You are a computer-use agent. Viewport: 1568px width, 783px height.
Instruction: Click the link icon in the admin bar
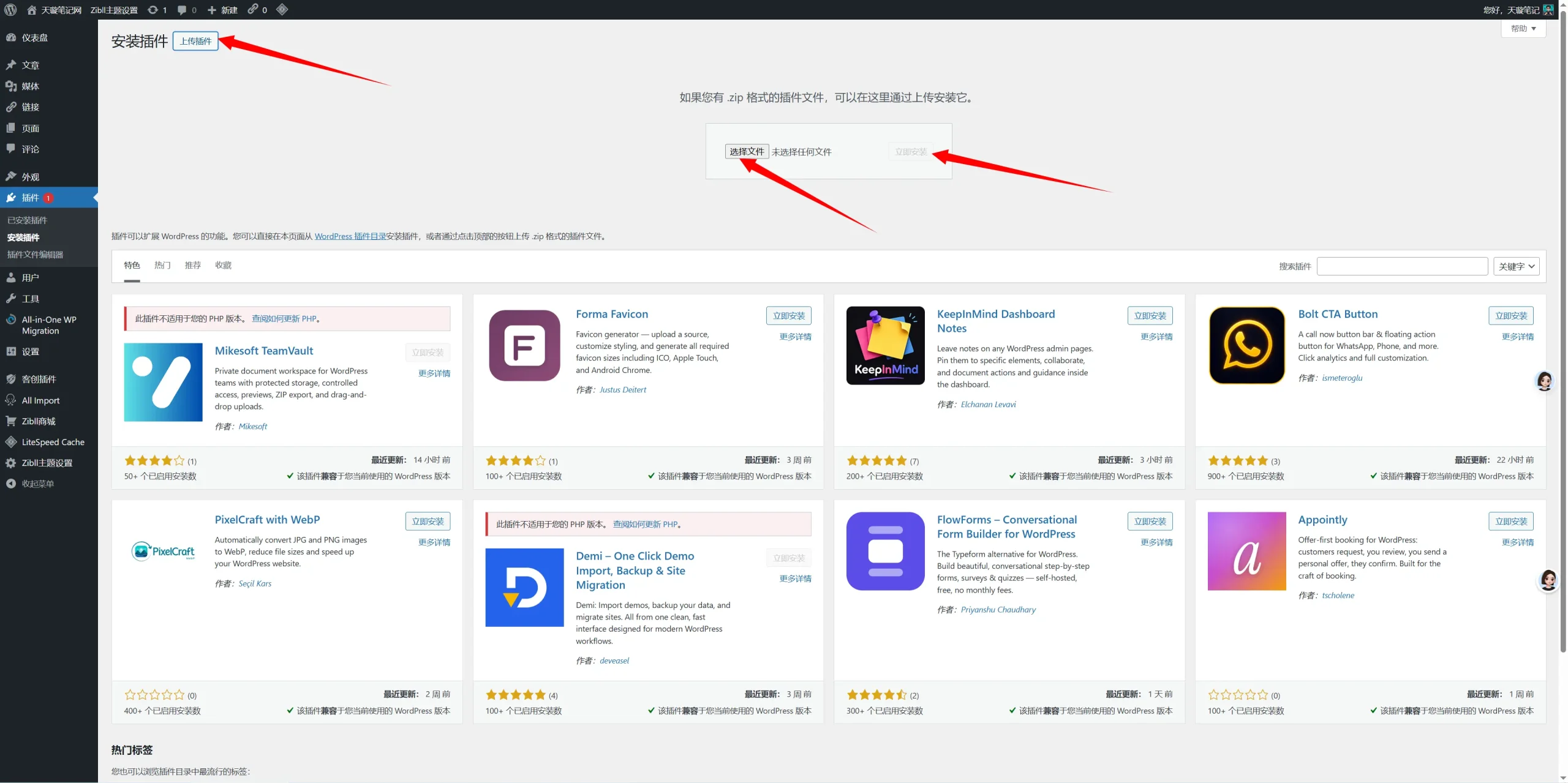257,10
